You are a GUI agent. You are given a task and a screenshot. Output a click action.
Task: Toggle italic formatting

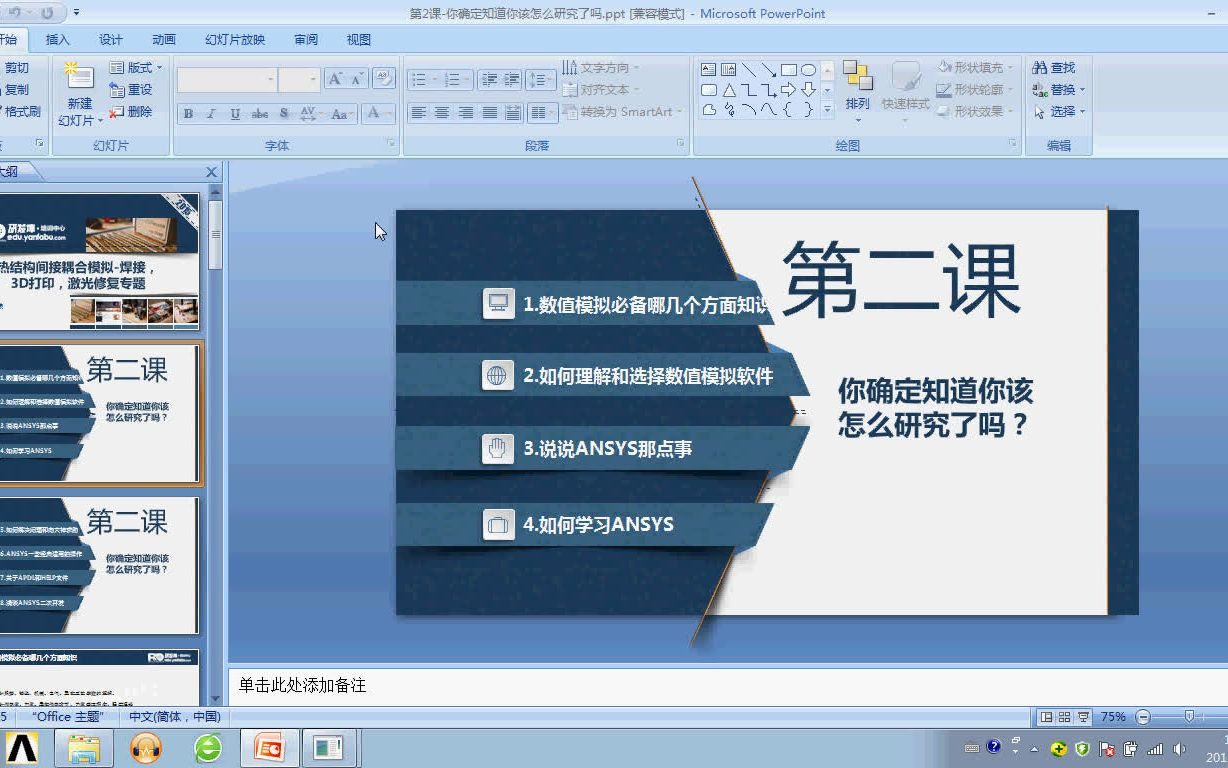tap(209, 114)
